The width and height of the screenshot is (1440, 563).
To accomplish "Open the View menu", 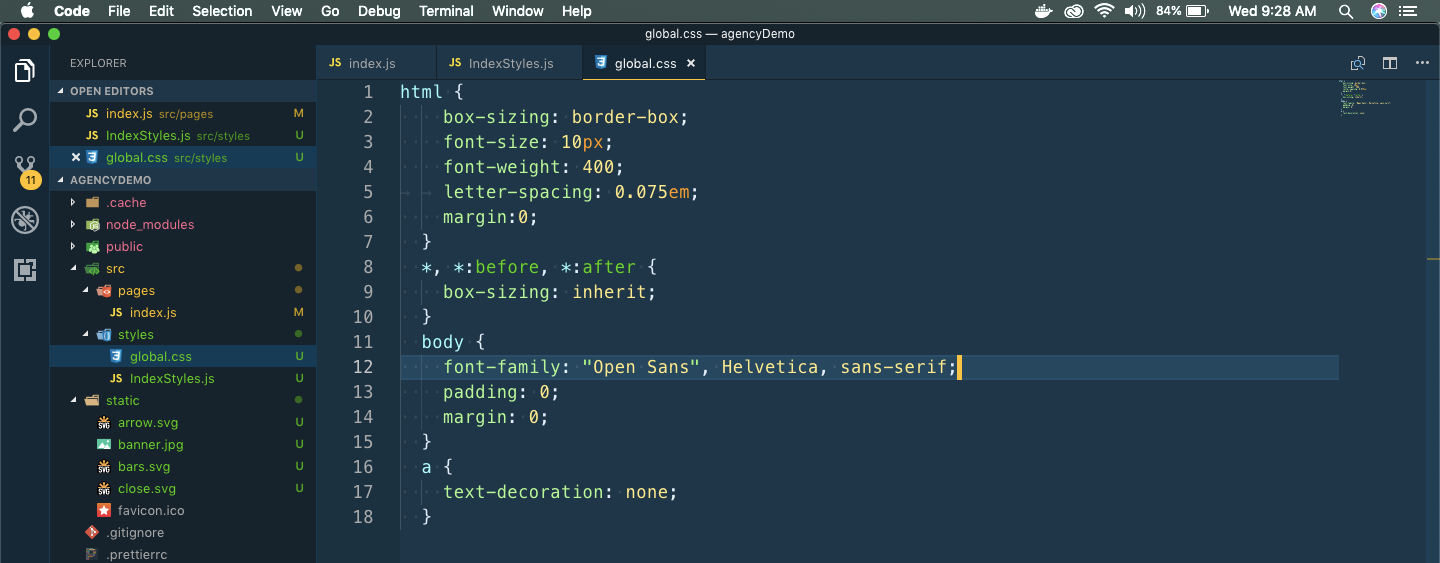I will point(286,11).
